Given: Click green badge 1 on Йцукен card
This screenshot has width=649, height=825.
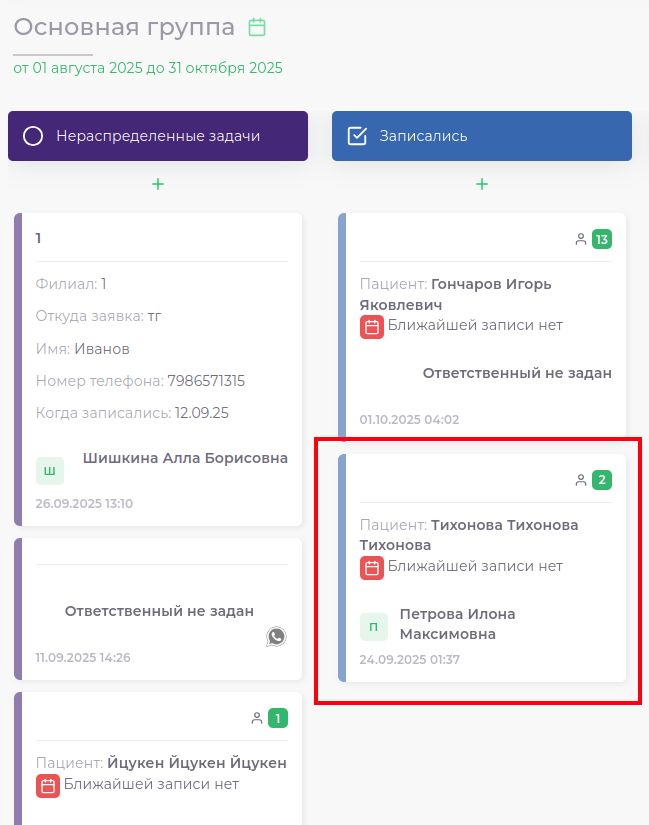Looking at the screenshot, I should pyautogui.click(x=277, y=718).
